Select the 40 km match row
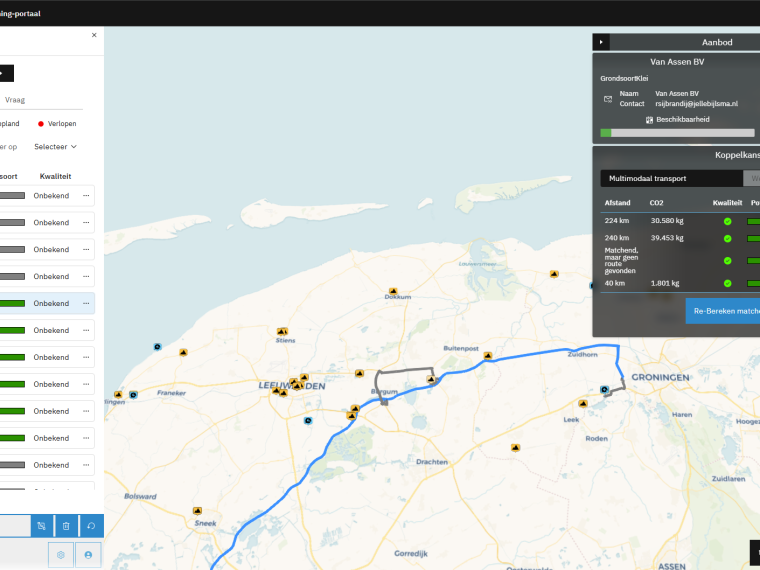The height and width of the screenshot is (570, 760). pyautogui.click(x=680, y=284)
